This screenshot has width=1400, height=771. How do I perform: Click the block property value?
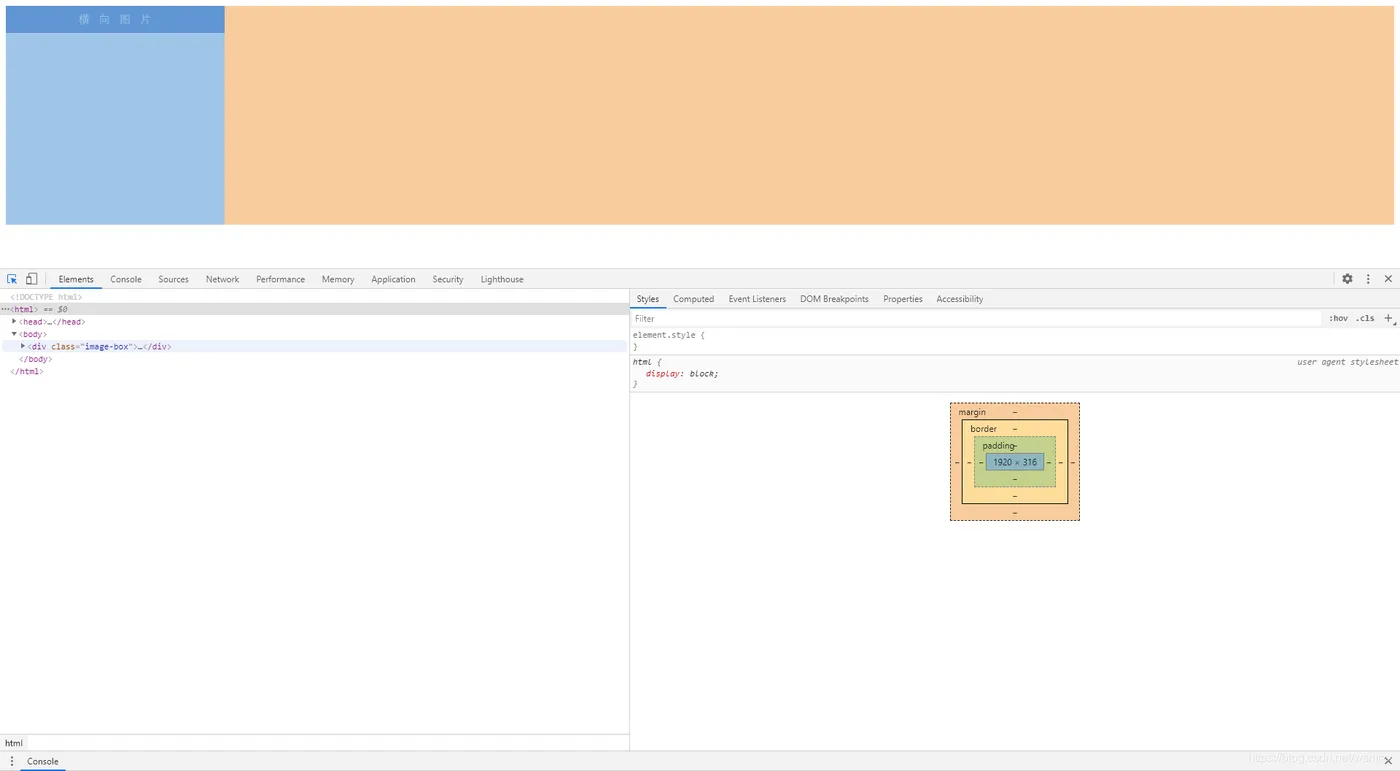(x=702, y=373)
